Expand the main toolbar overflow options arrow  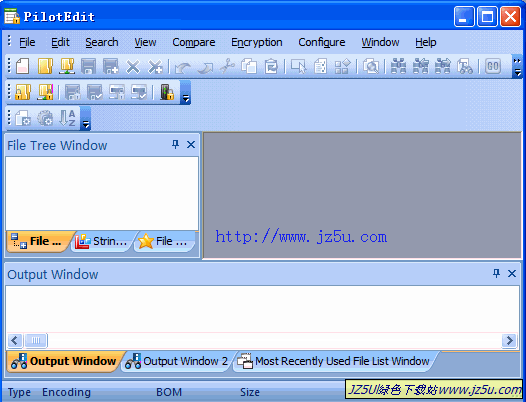(517, 66)
